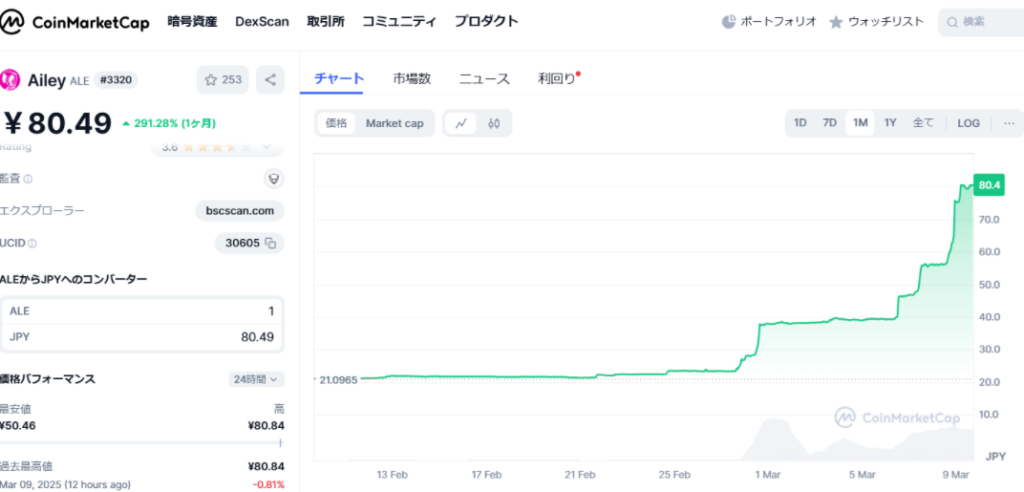Viewport: 1024px width, 492px height.
Task: Click the Ailey coin logo
Action: coord(10,80)
